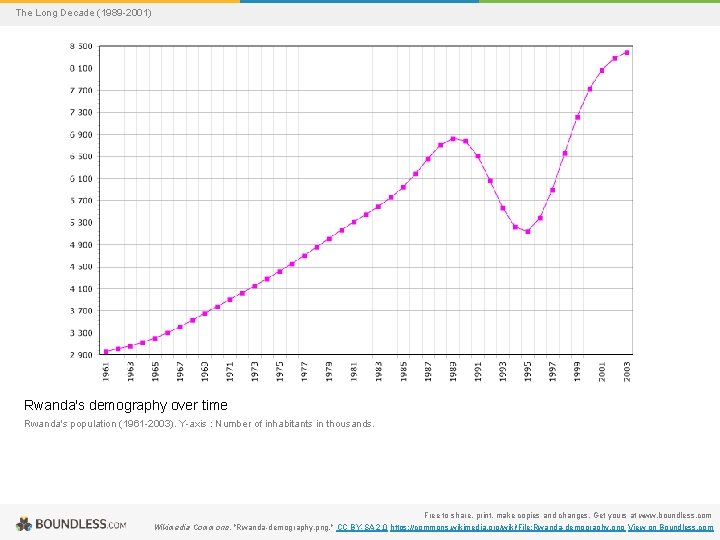Click the x-axis label 1961

[x=106, y=371]
